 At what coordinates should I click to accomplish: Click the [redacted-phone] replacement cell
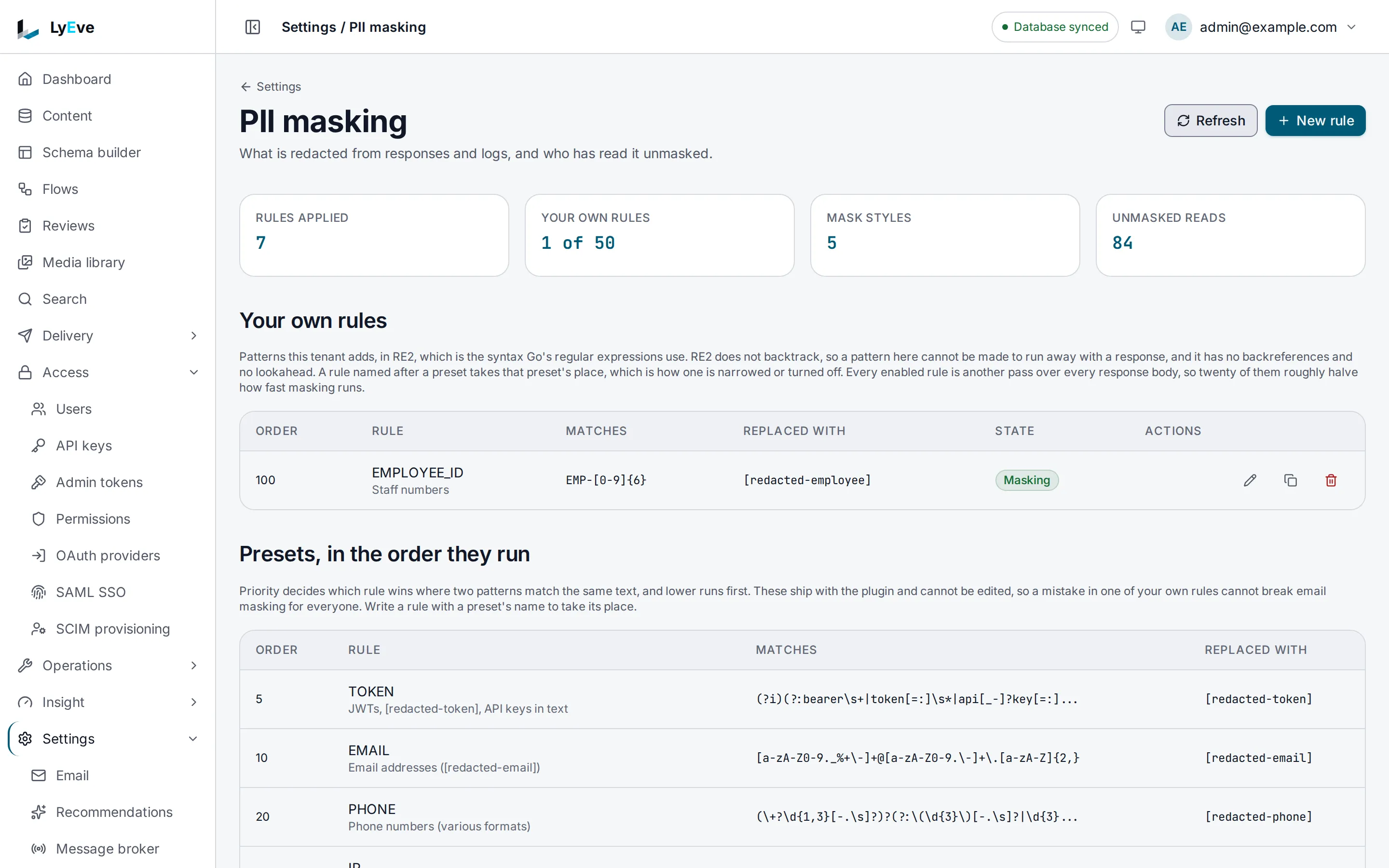tap(1258, 817)
